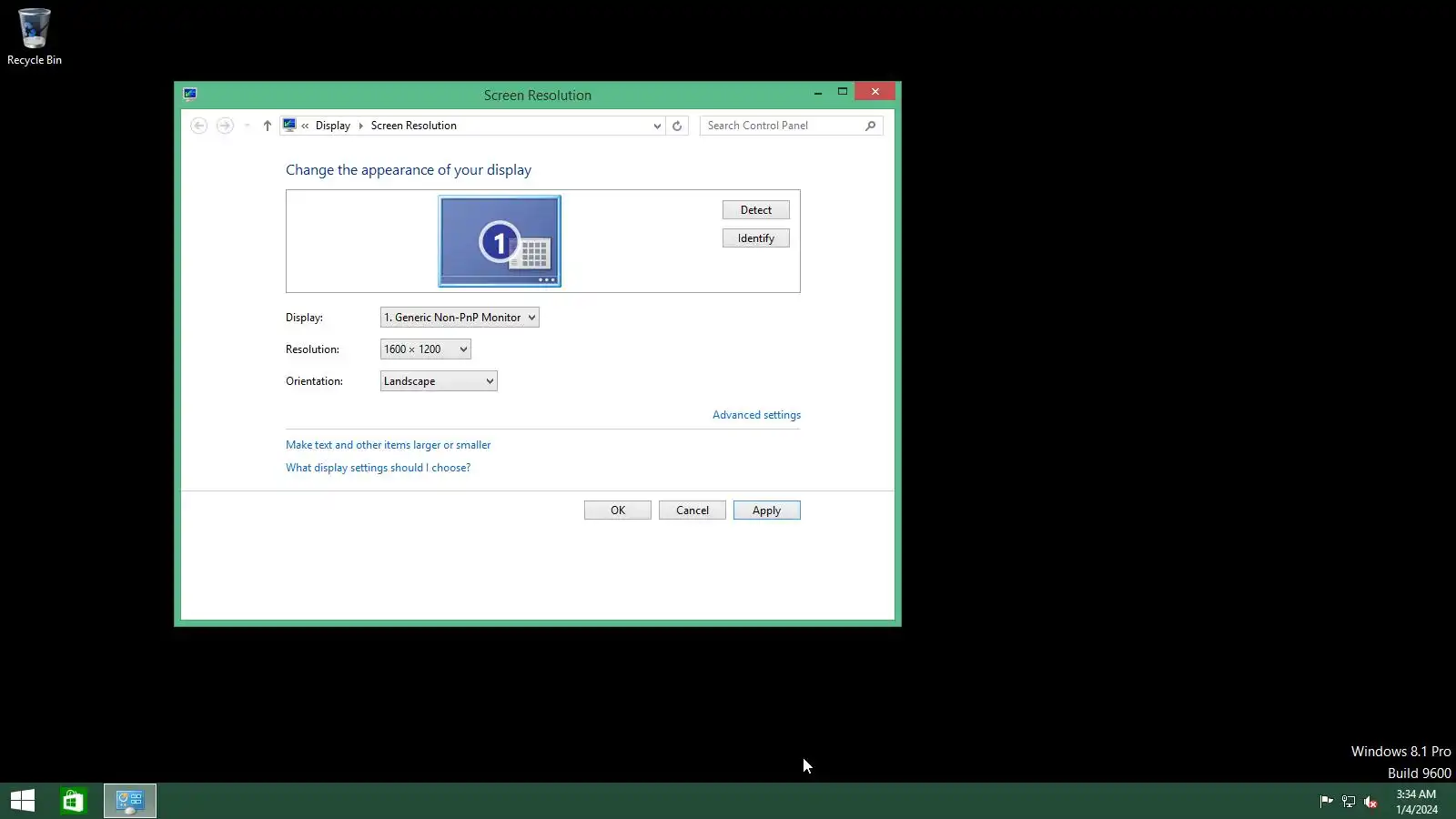This screenshot has width=1456, height=819.
Task: Click the 'Display:' label
Action: tap(304, 318)
